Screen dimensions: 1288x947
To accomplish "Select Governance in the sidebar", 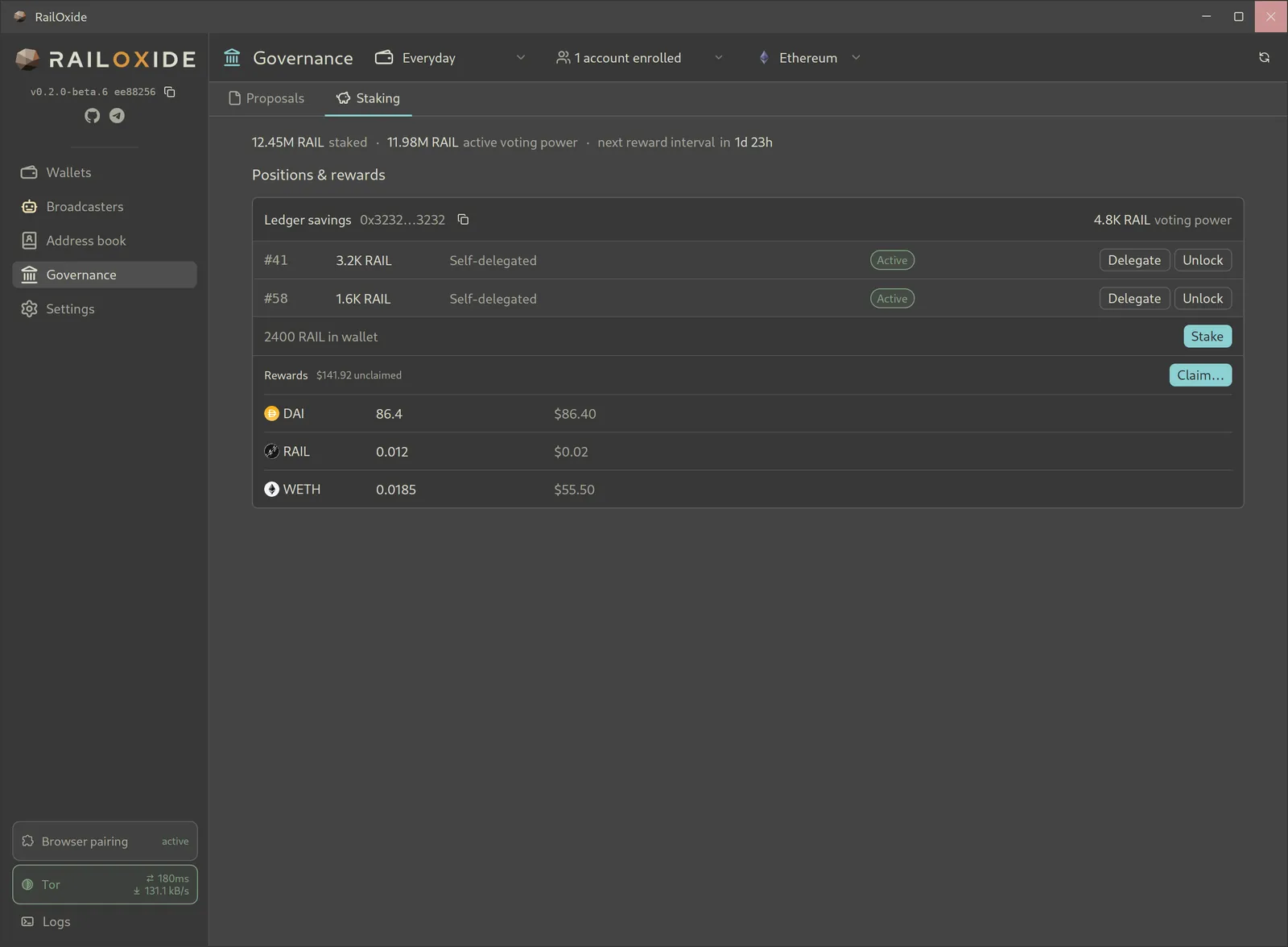I will [x=105, y=275].
